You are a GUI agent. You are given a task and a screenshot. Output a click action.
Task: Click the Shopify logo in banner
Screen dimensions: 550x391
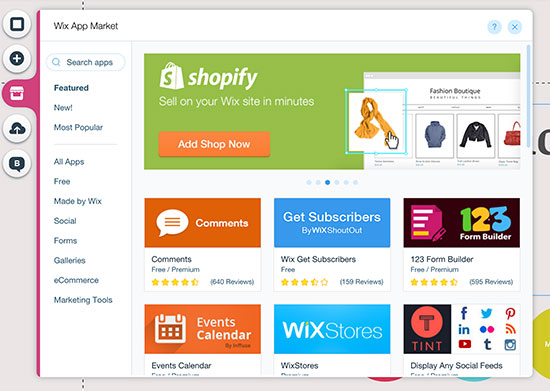coord(208,76)
